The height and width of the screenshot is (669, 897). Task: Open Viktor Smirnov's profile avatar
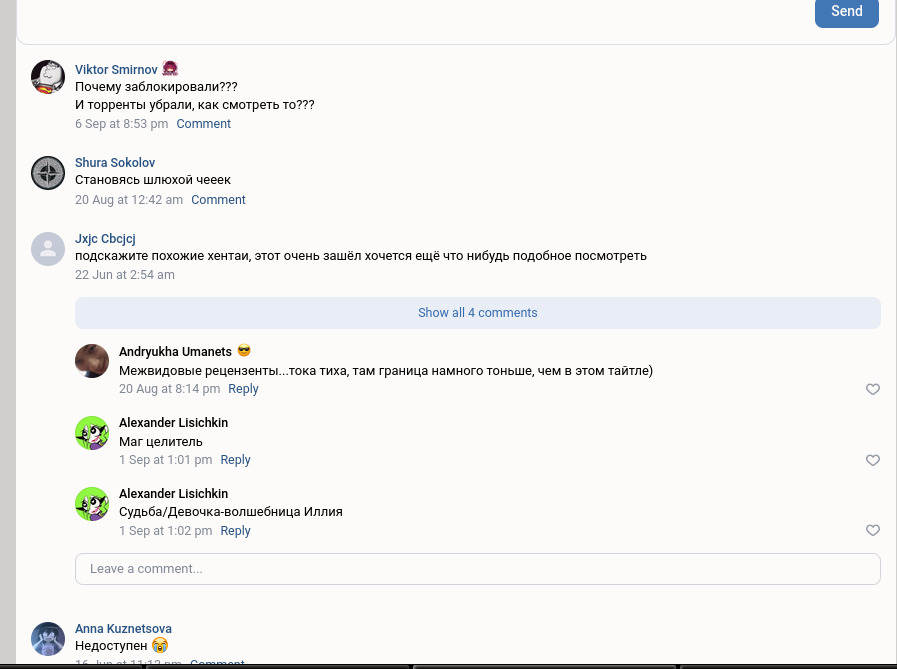[x=48, y=77]
